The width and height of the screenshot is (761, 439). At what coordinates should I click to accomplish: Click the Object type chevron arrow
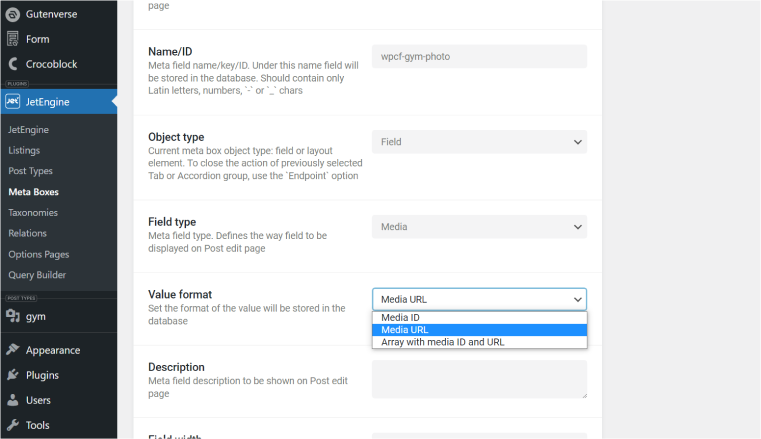[578, 142]
